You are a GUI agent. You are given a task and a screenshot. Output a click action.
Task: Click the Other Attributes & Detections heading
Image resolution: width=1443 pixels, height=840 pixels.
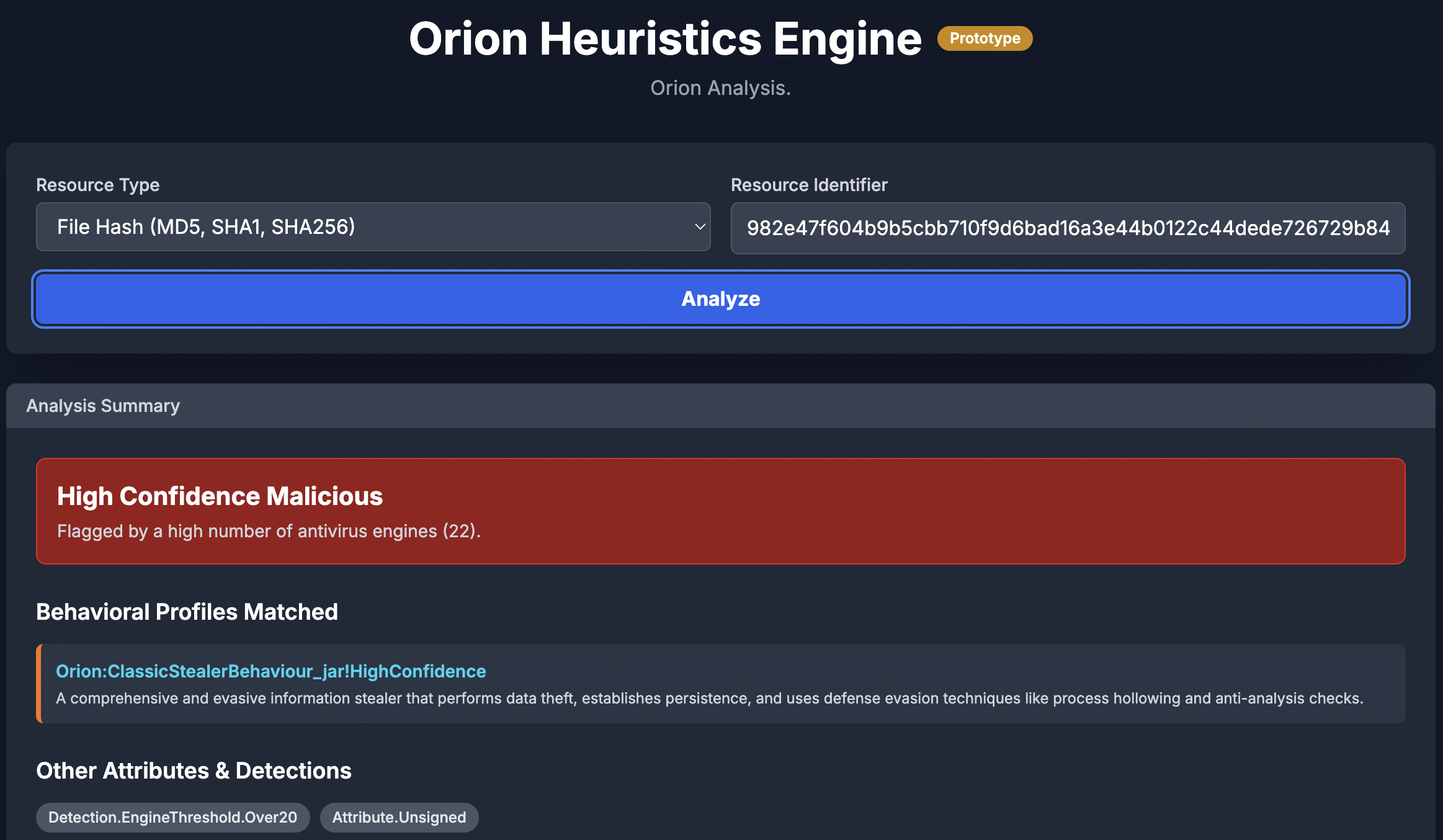194,771
